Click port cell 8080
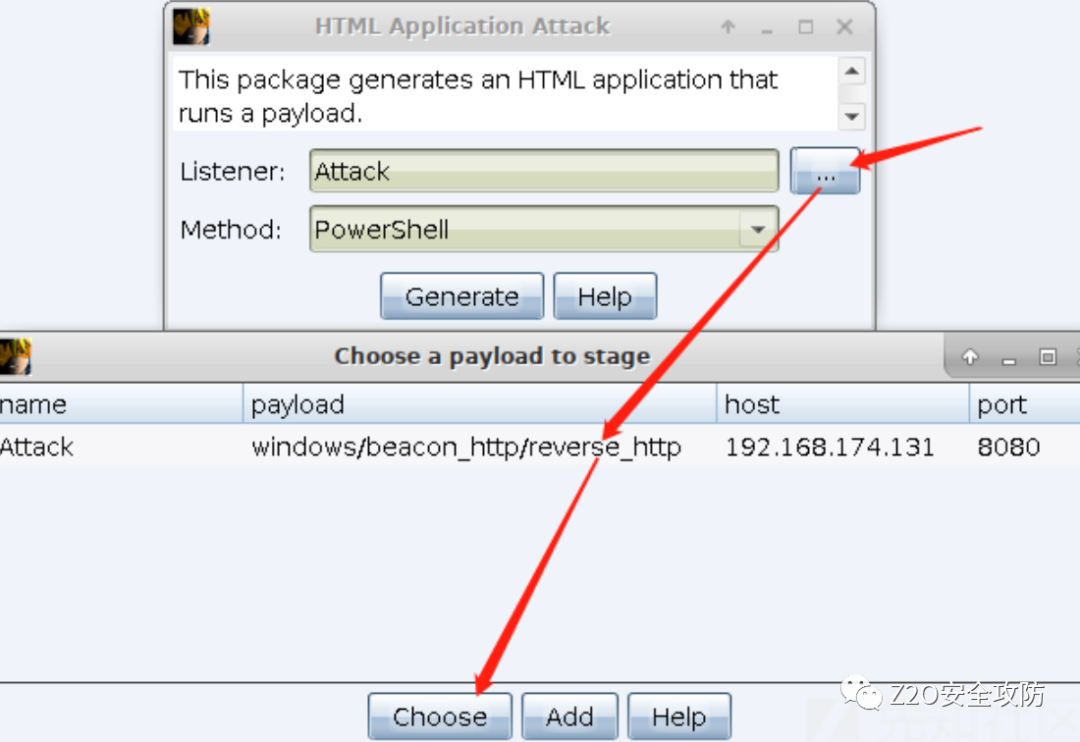Screen dimensions: 1080x742 click(1008, 447)
